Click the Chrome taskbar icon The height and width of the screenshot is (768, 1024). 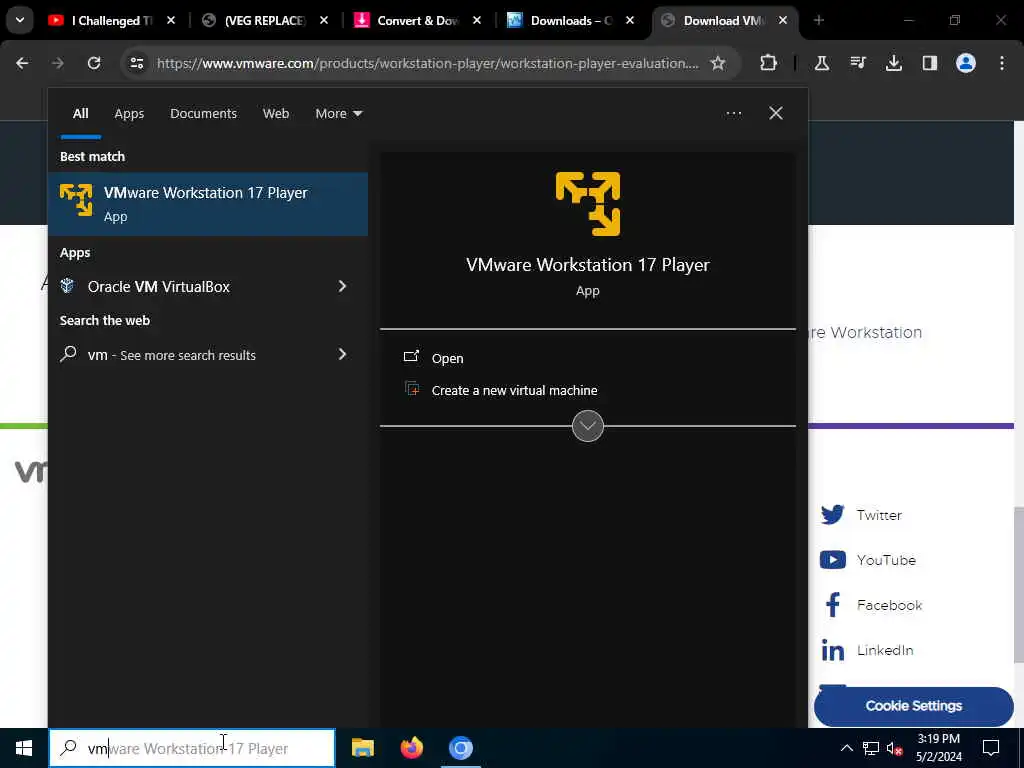coord(460,748)
